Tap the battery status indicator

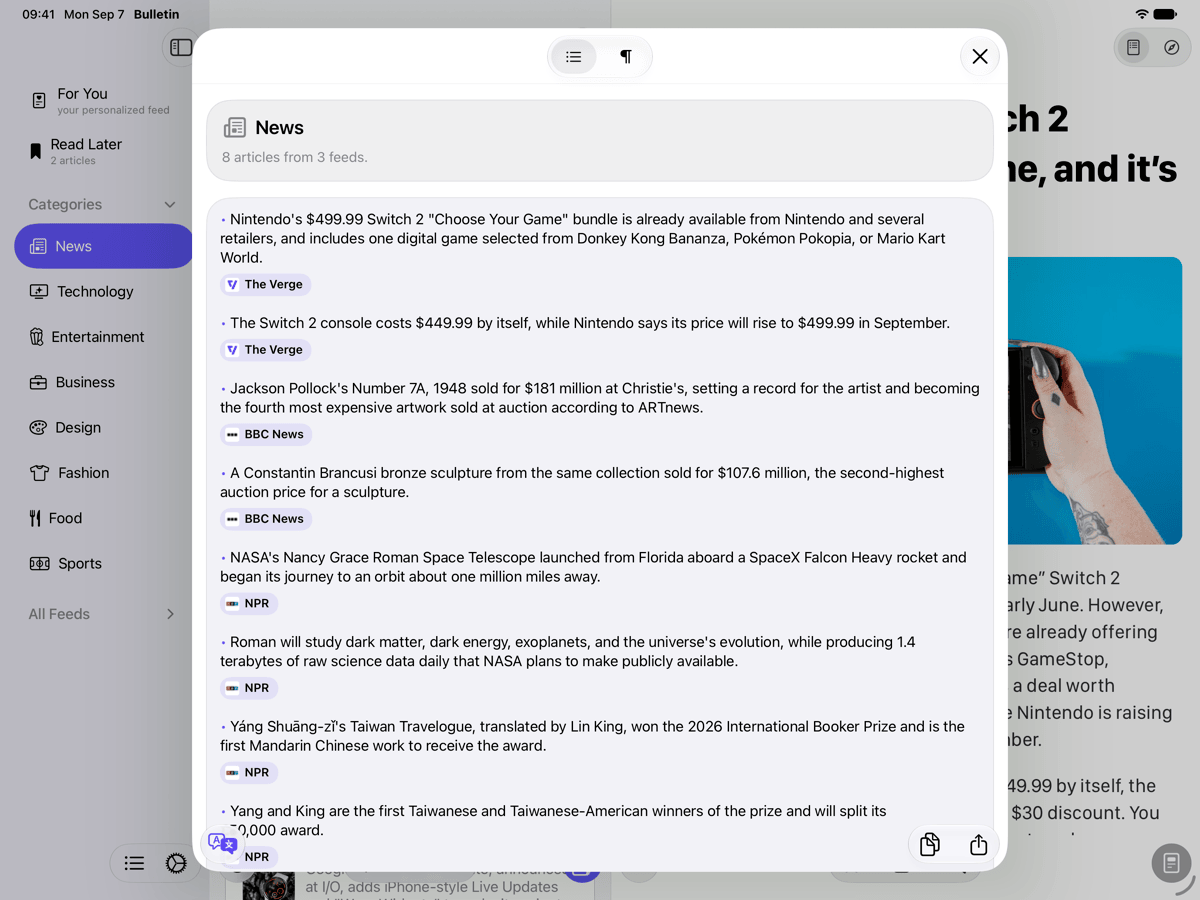click(x=1165, y=14)
